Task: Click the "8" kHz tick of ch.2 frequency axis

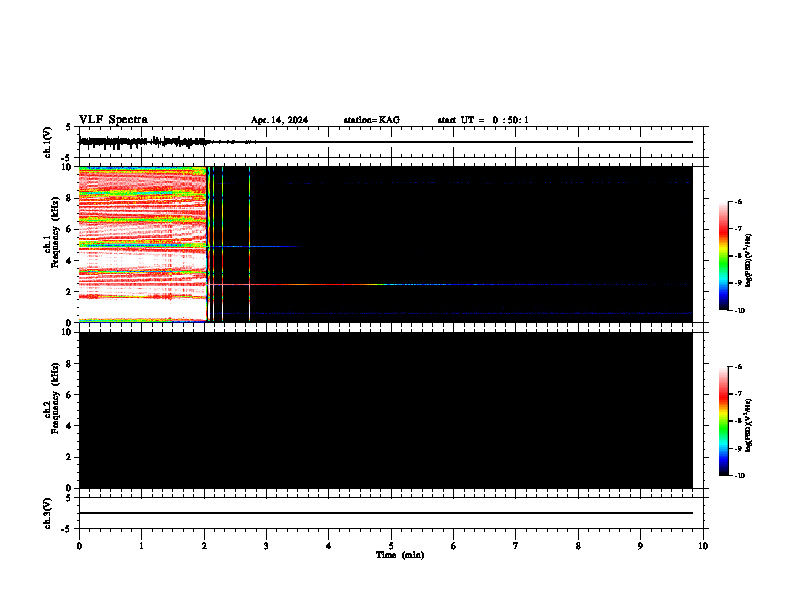Action: tap(70, 364)
